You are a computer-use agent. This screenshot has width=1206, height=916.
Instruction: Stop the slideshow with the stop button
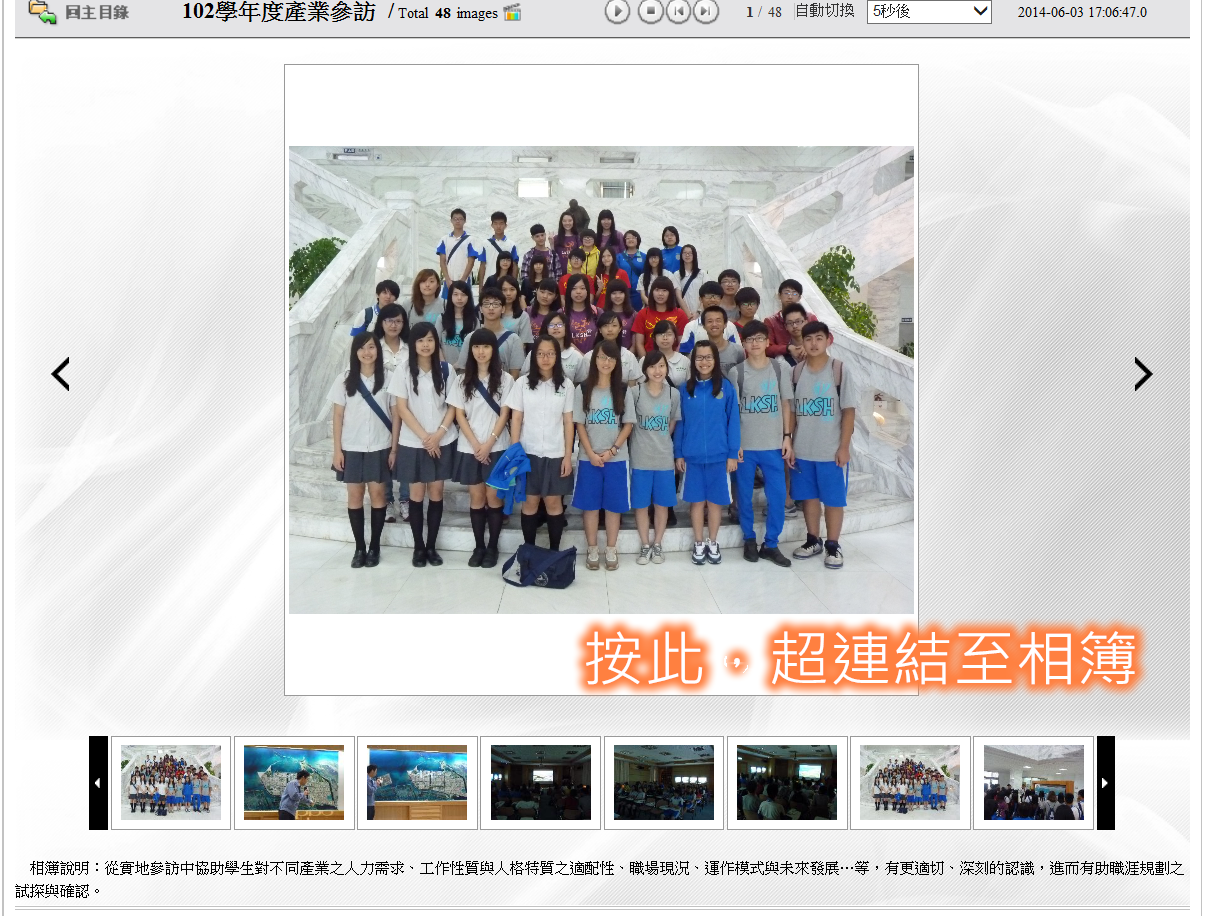pos(650,12)
